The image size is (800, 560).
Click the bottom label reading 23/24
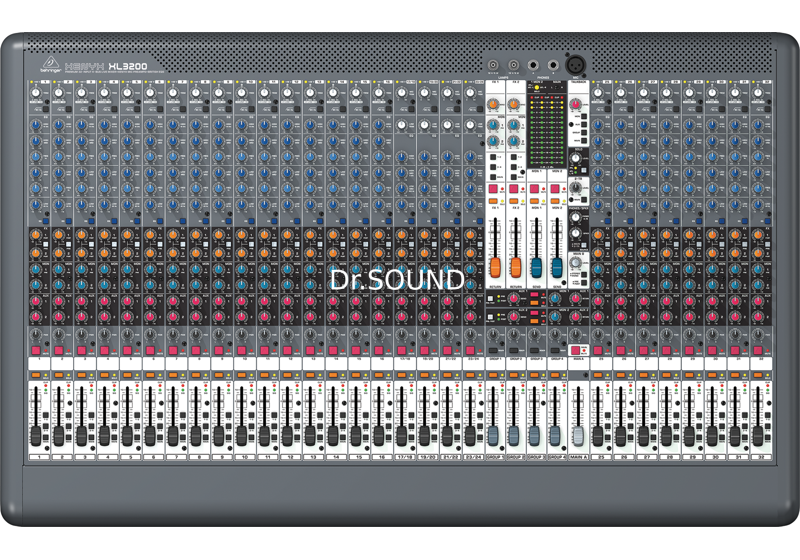[x=473, y=457]
